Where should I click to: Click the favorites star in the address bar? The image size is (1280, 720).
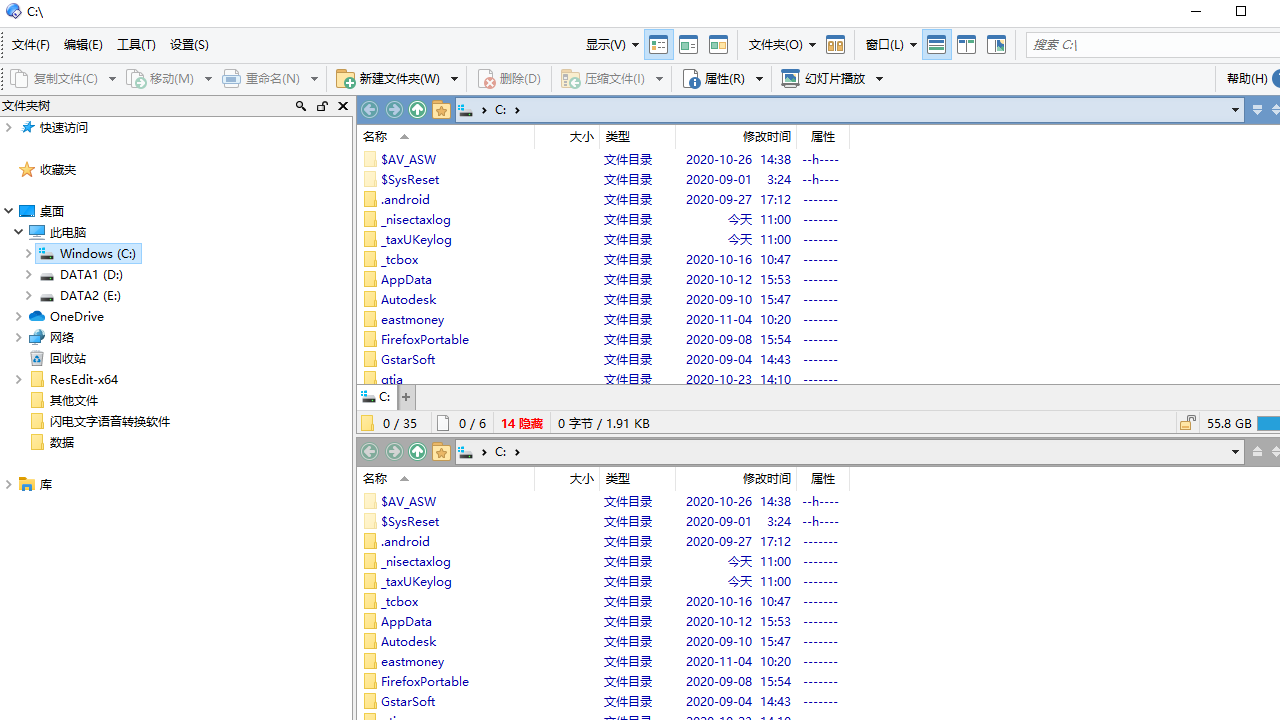tap(441, 109)
